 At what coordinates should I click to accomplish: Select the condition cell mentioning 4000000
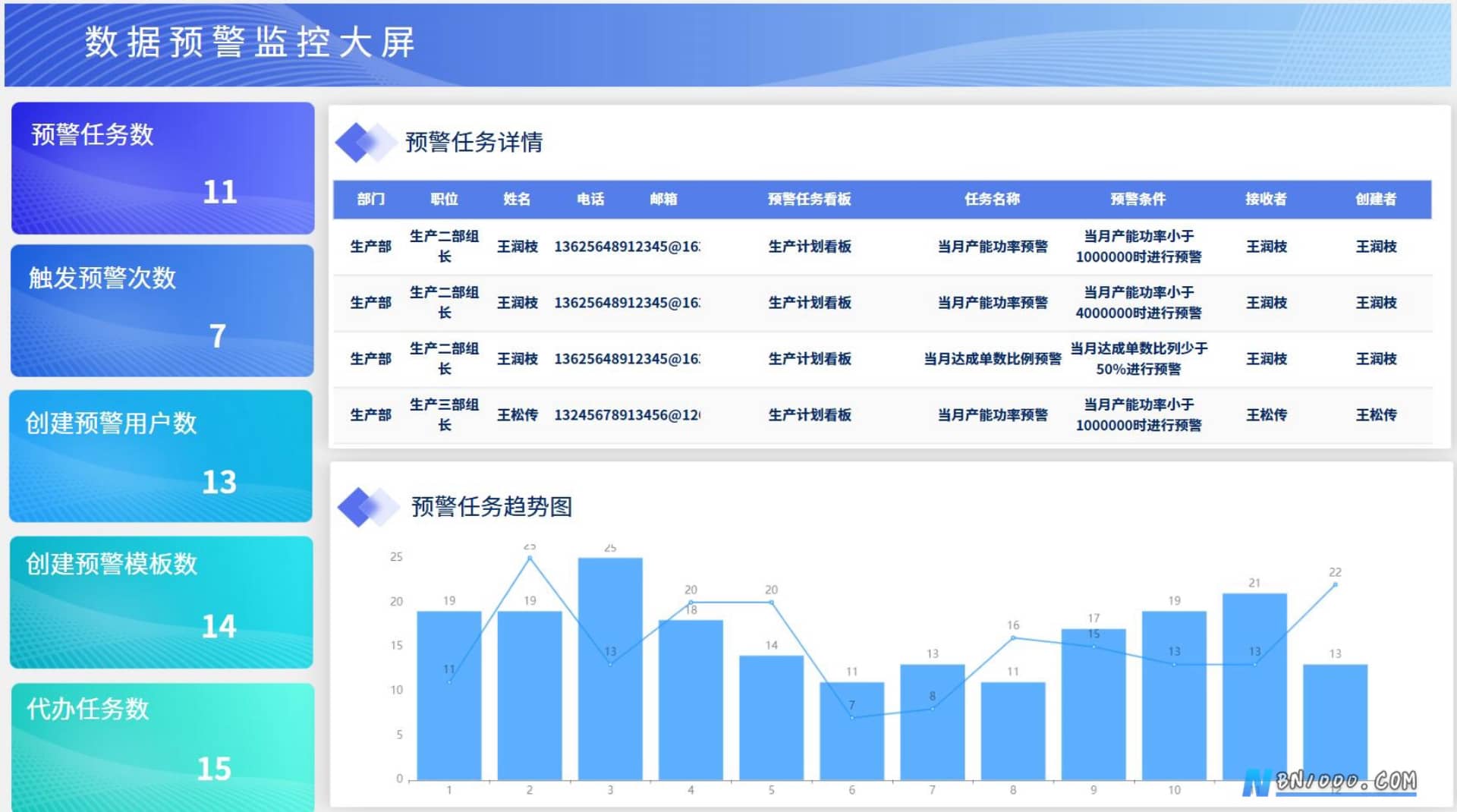(1138, 303)
